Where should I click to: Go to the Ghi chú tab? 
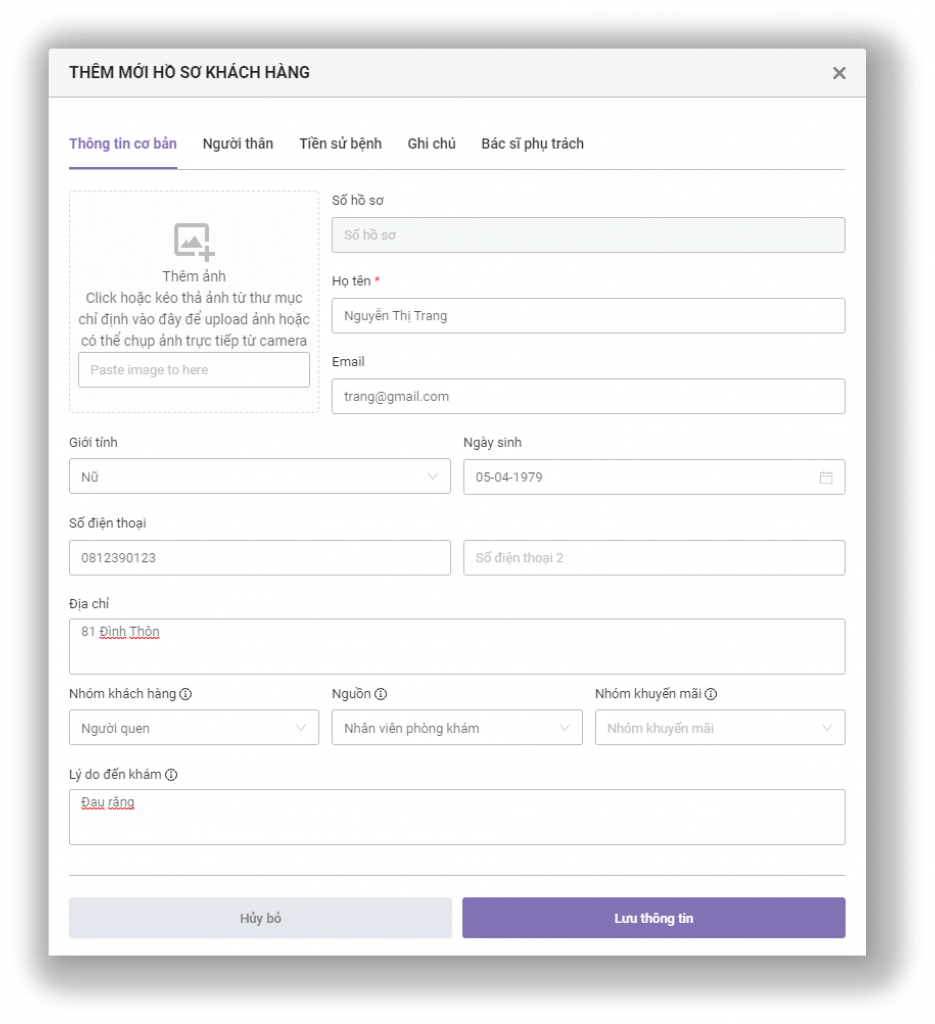click(431, 144)
